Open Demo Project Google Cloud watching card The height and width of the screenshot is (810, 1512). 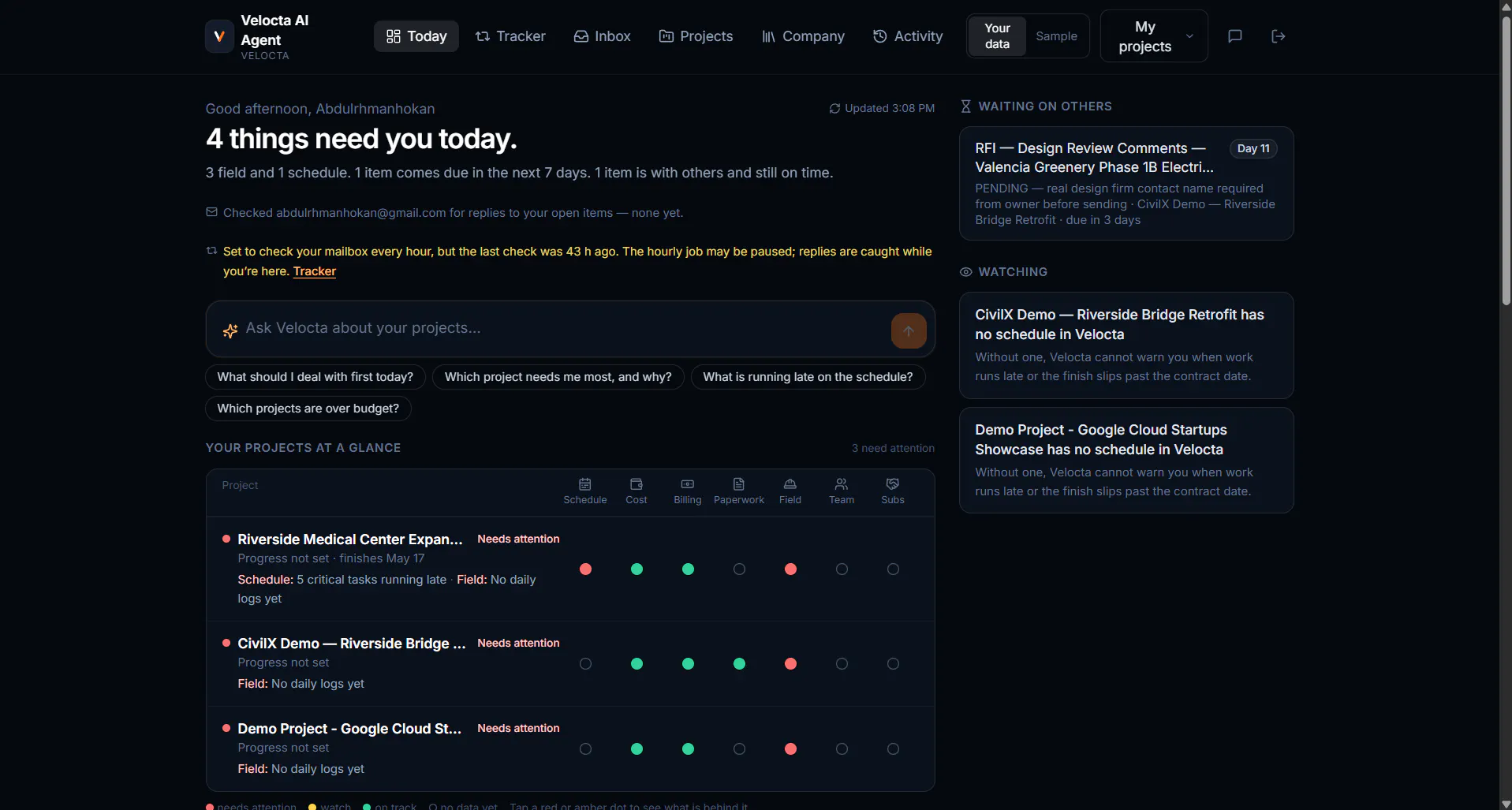1126,461
